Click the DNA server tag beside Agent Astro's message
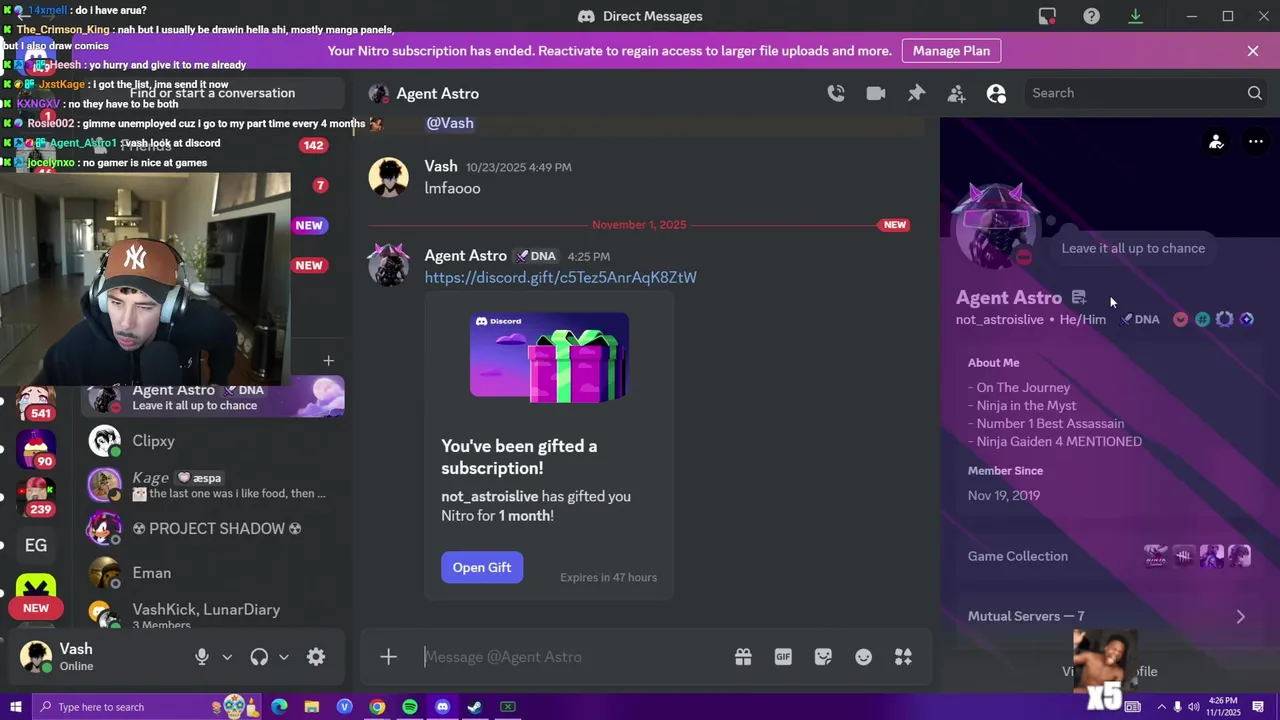This screenshot has width=1280, height=720. (535, 256)
